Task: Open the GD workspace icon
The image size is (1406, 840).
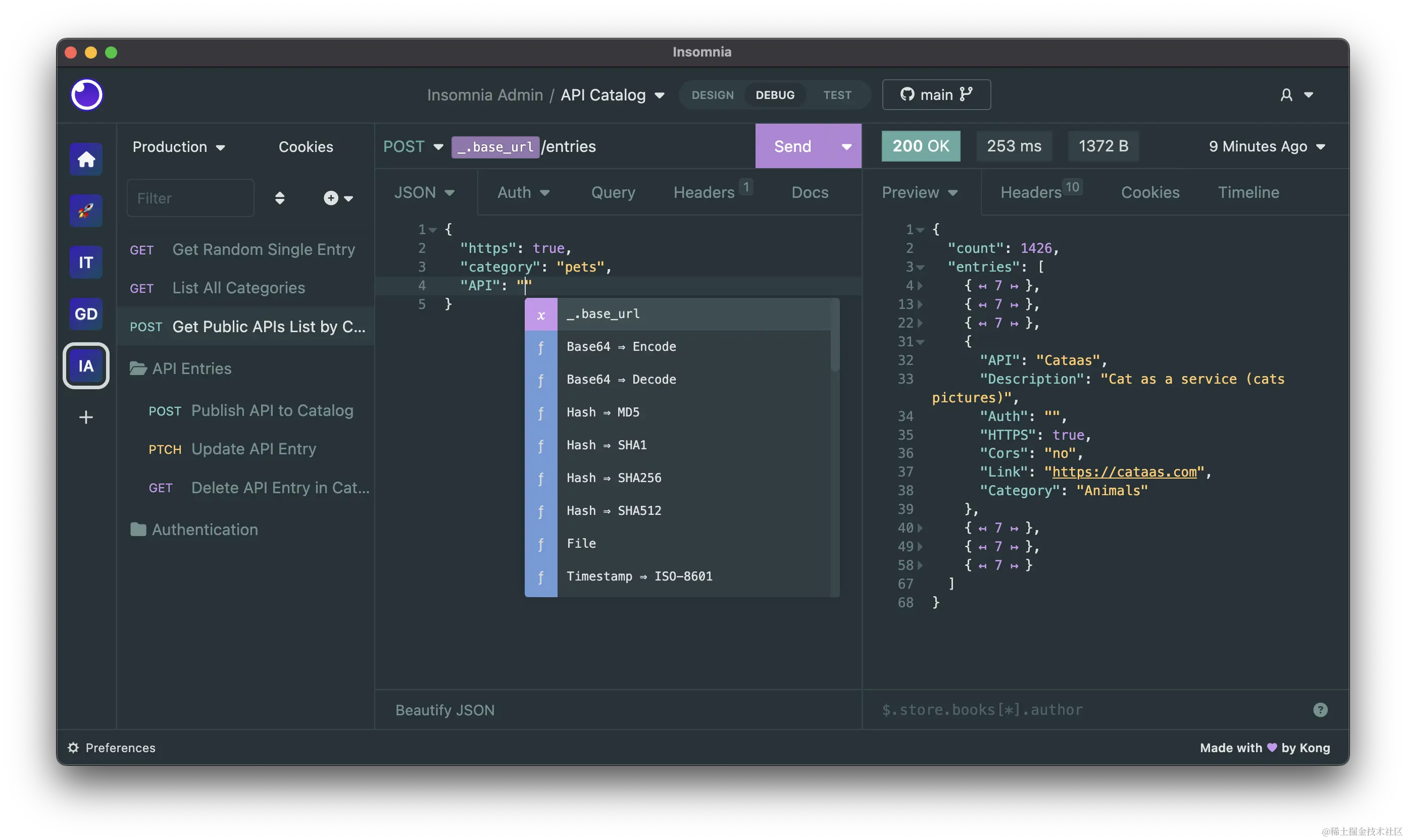Action: point(86,313)
